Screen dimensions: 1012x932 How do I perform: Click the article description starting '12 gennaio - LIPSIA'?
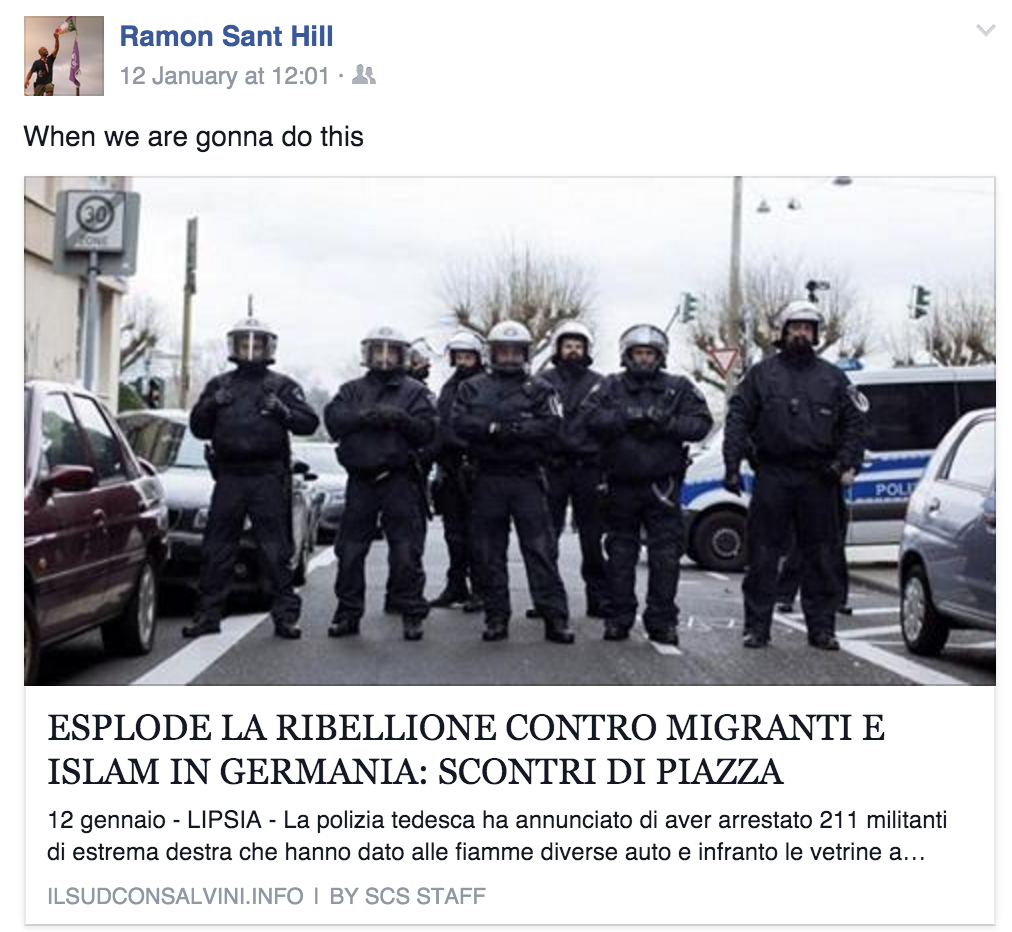point(497,836)
